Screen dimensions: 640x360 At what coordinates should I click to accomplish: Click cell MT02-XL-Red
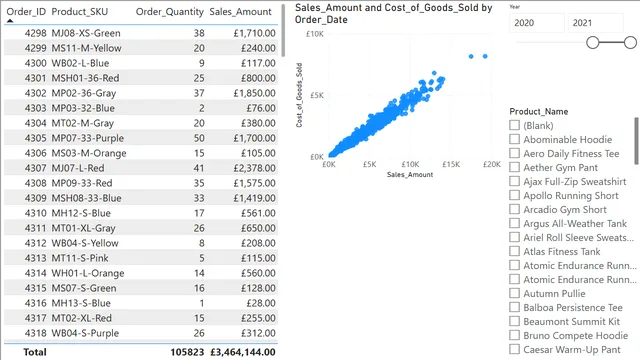tap(81, 318)
